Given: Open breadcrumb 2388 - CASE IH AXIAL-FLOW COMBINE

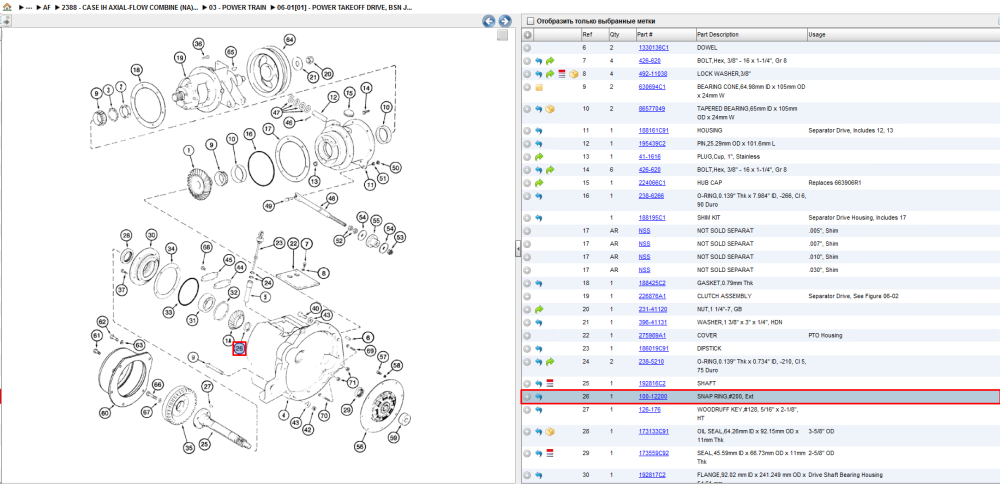Looking at the screenshot, I should (128, 7).
